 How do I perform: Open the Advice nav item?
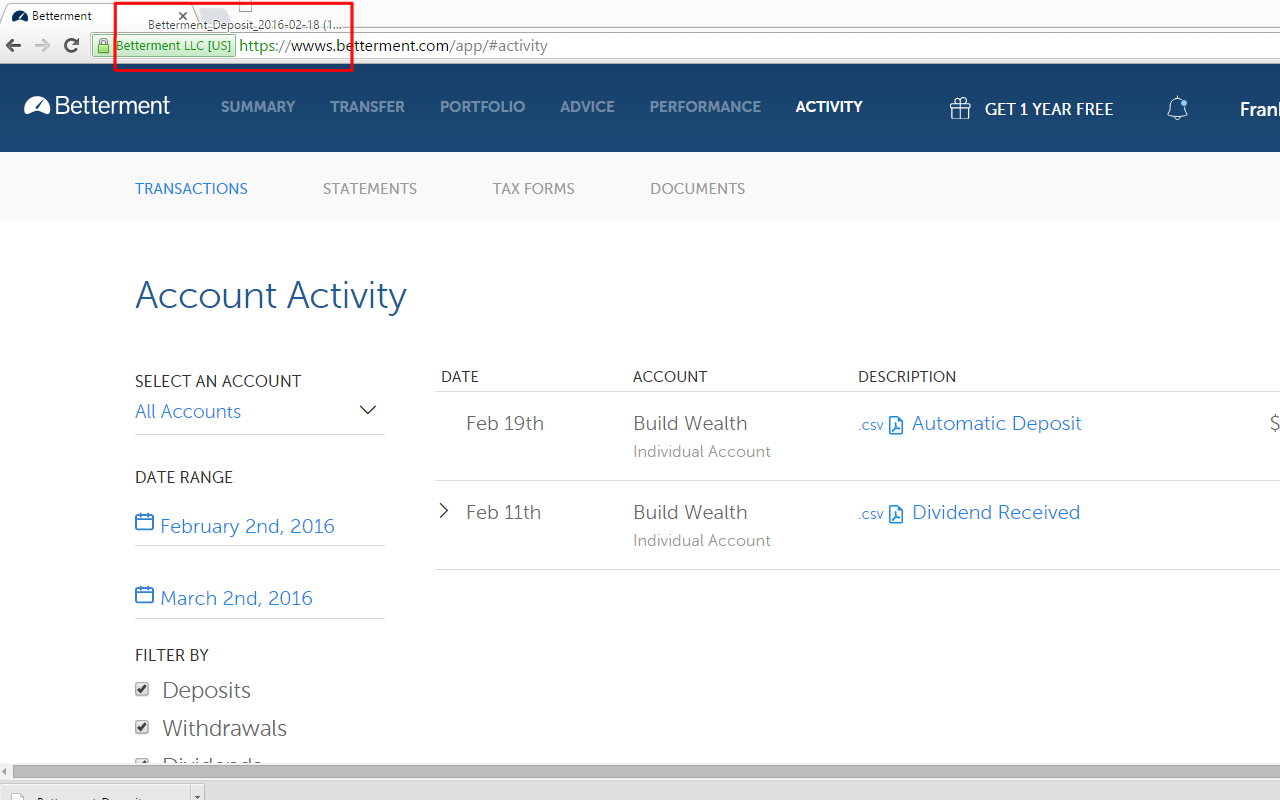(587, 107)
